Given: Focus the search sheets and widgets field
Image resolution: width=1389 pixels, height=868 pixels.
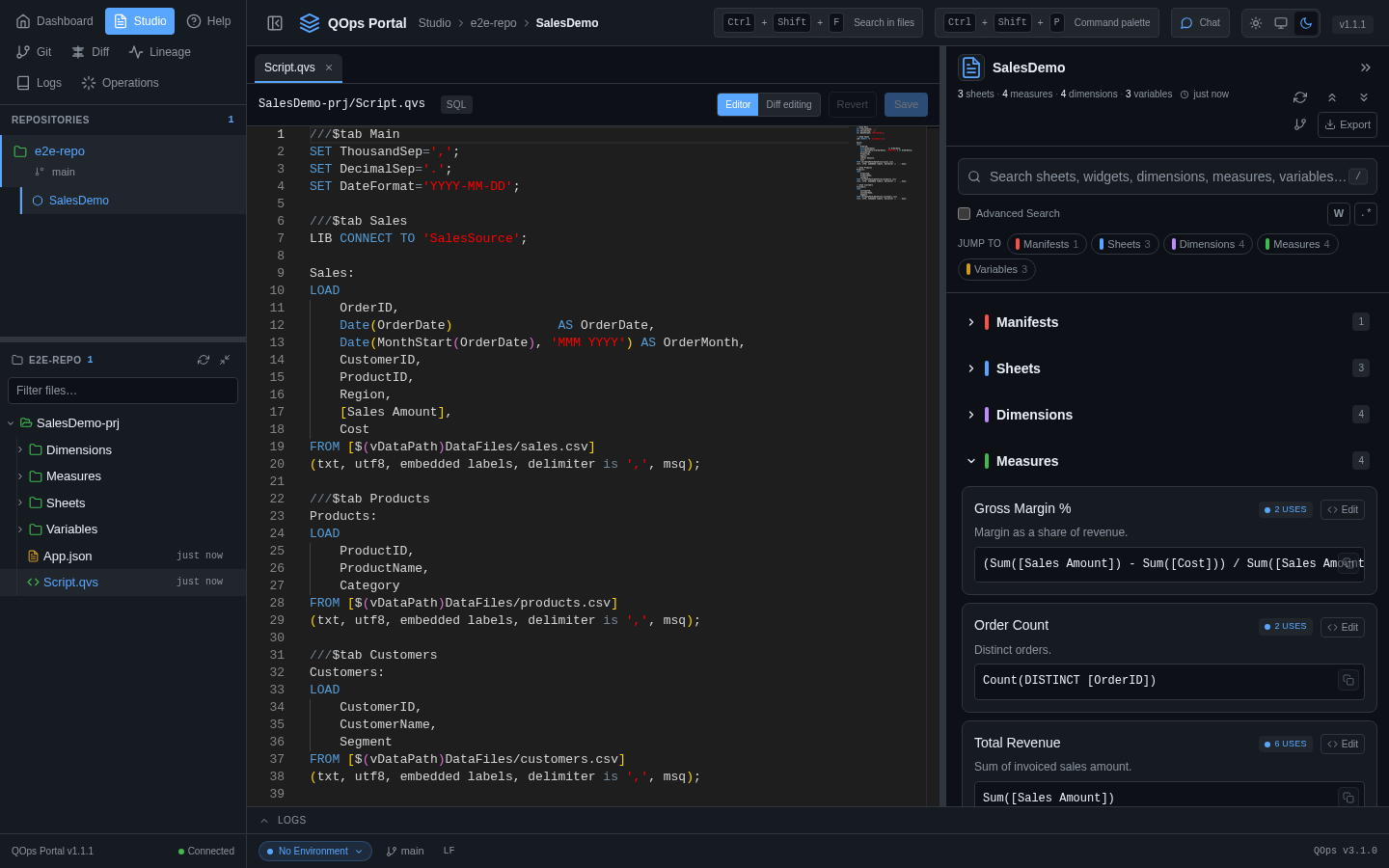Looking at the screenshot, I should coord(1167,176).
